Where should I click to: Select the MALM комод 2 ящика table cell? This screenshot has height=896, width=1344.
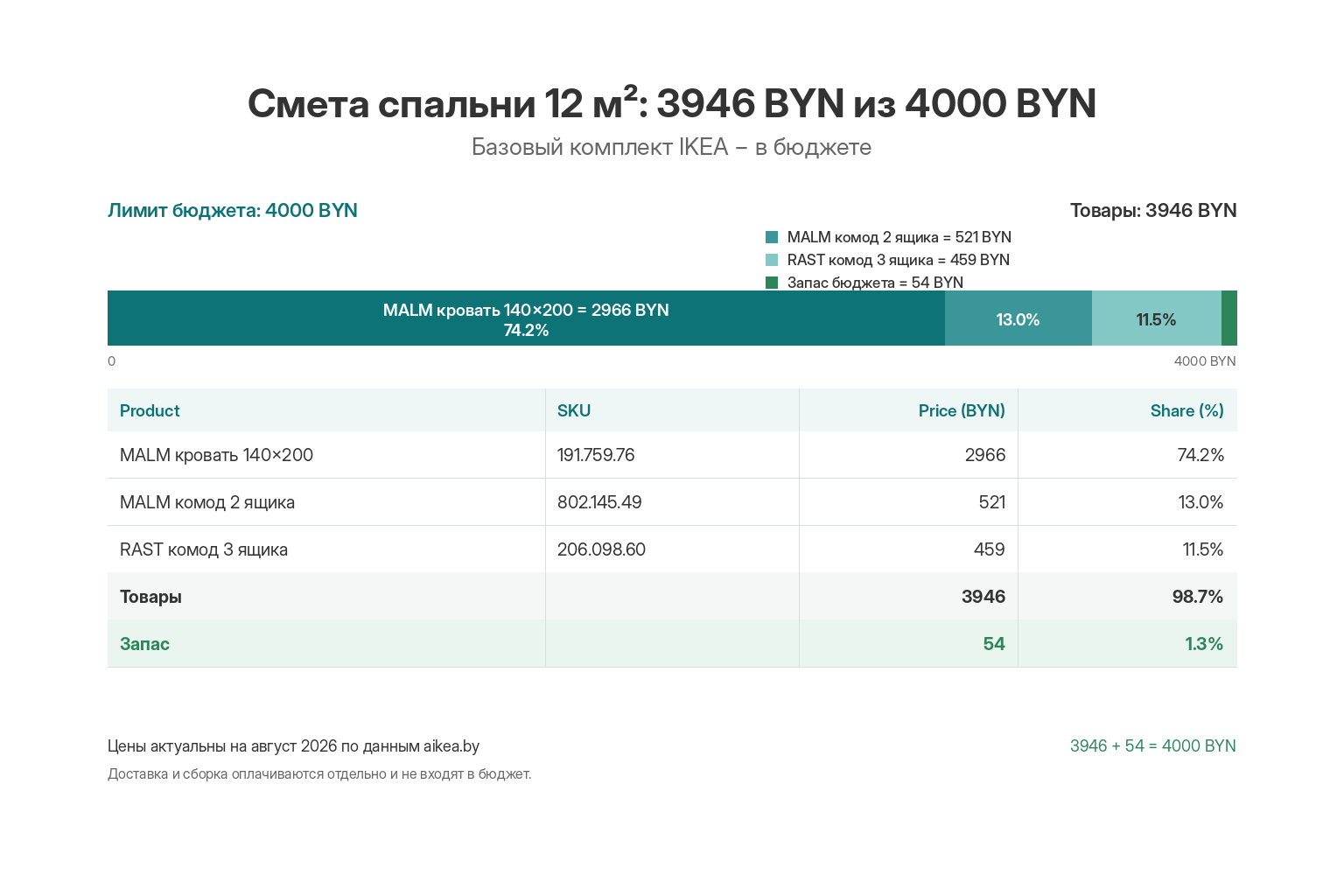pyautogui.click(x=326, y=502)
